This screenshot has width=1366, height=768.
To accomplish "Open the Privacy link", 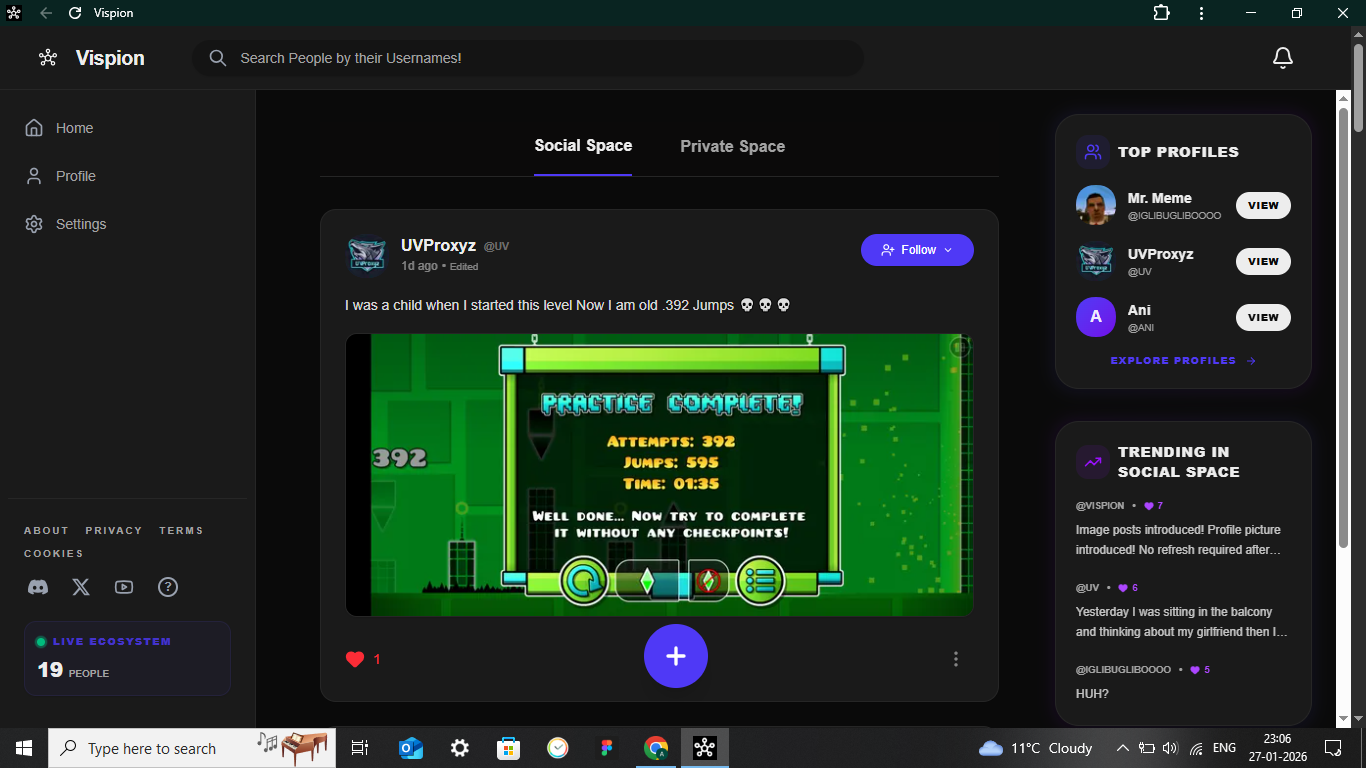I will (113, 530).
